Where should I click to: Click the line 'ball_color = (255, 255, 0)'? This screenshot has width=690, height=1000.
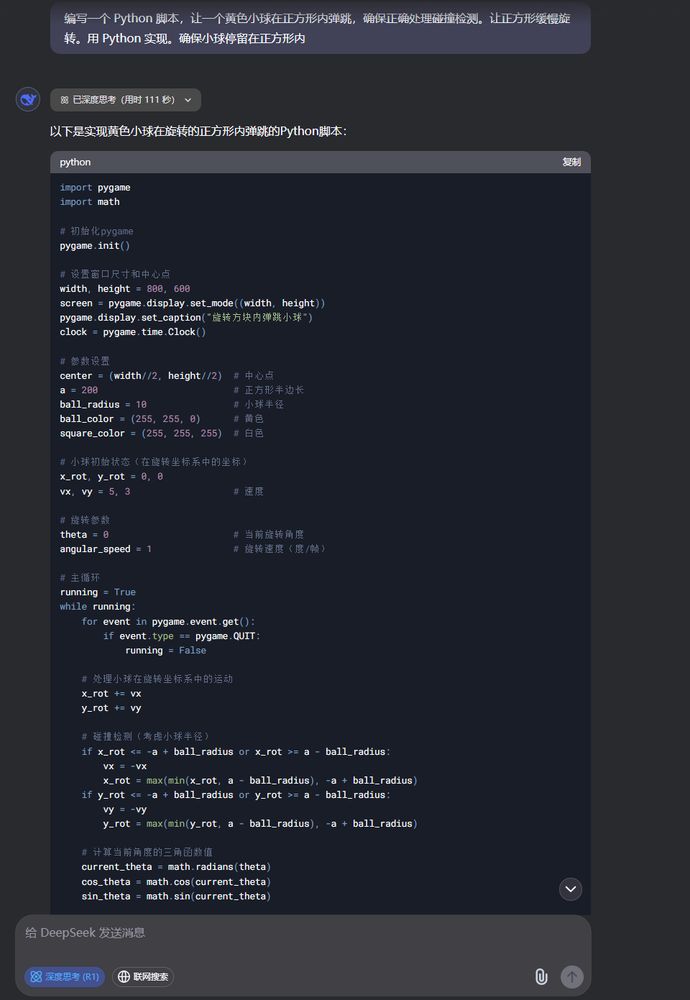(130, 419)
